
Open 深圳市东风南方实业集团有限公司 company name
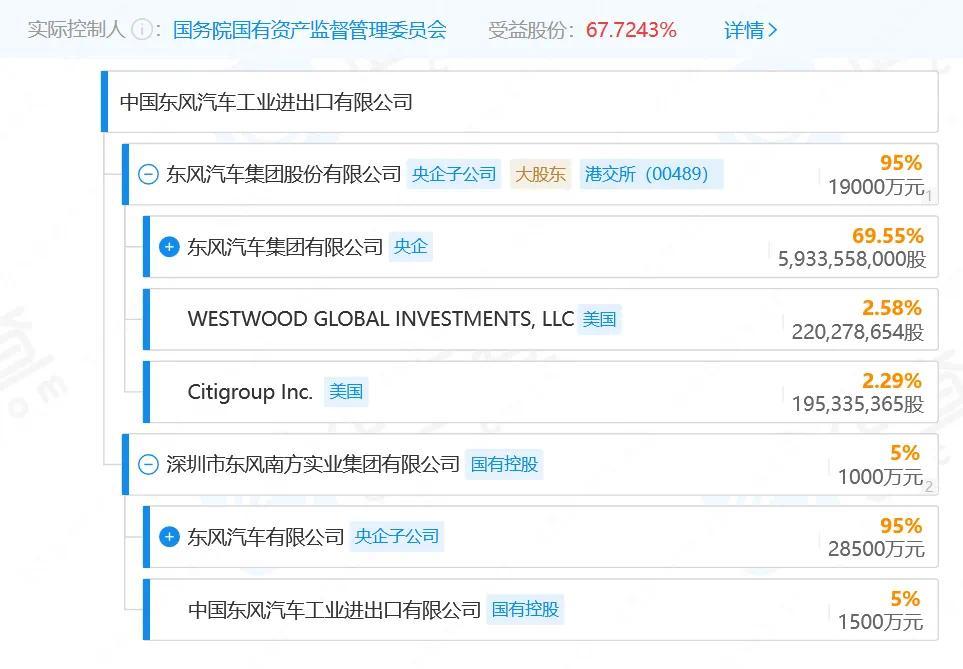coord(313,464)
